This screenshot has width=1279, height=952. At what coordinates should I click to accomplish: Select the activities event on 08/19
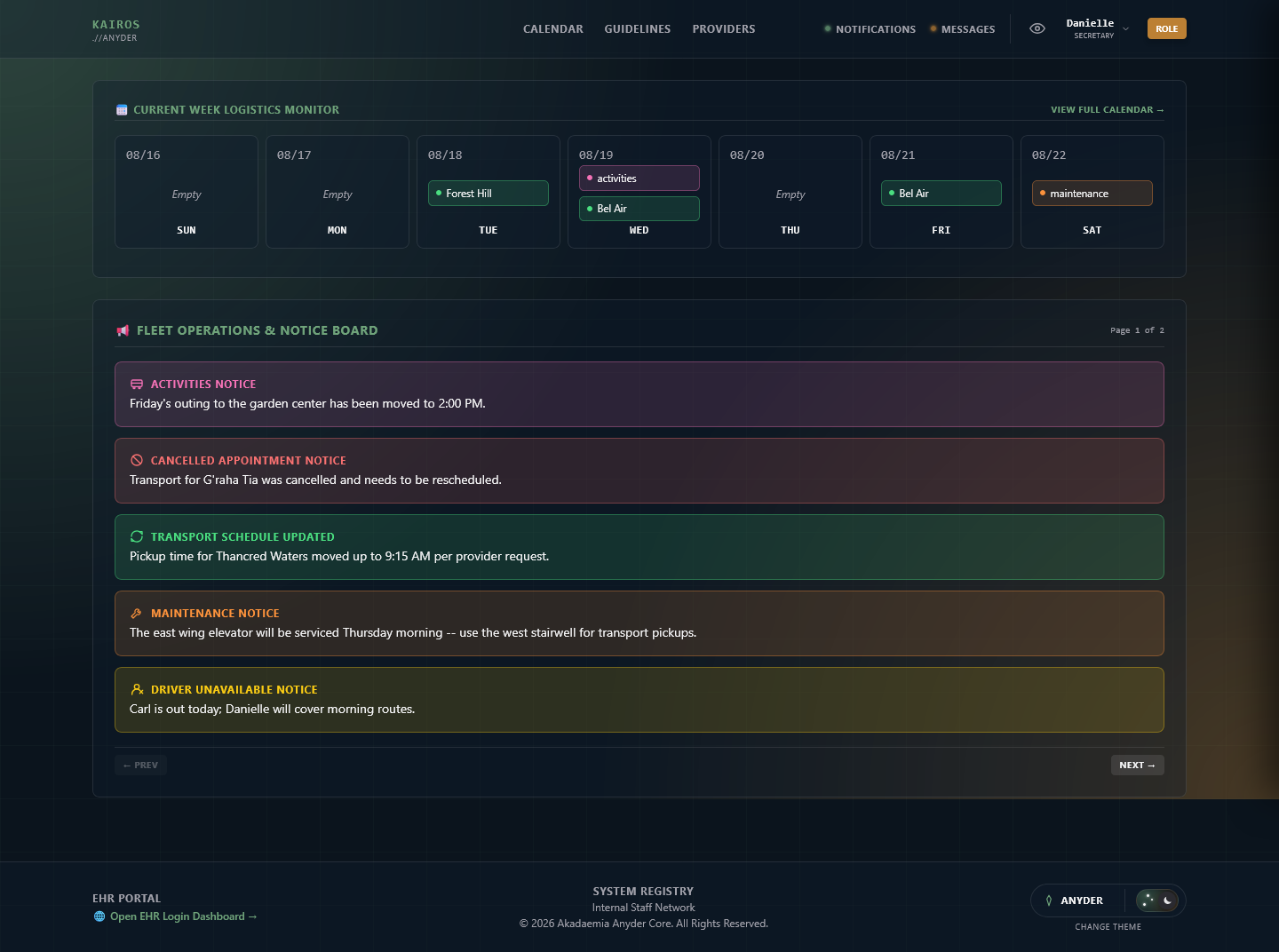(x=639, y=178)
